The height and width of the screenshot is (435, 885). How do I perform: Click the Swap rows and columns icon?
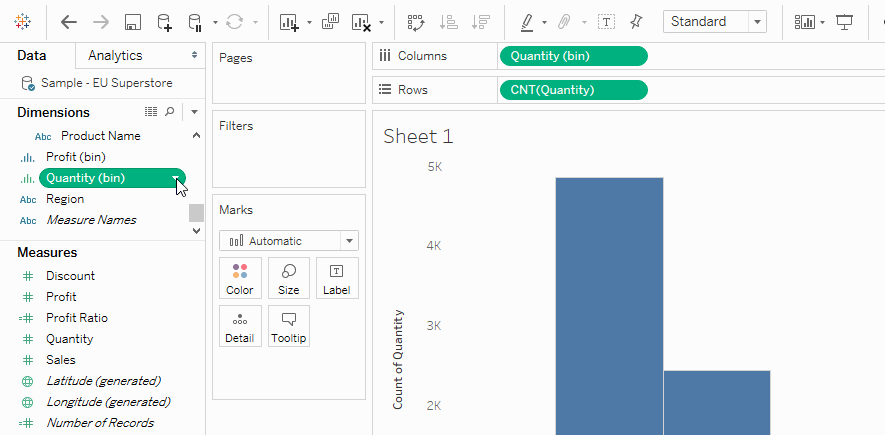pos(416,22)
